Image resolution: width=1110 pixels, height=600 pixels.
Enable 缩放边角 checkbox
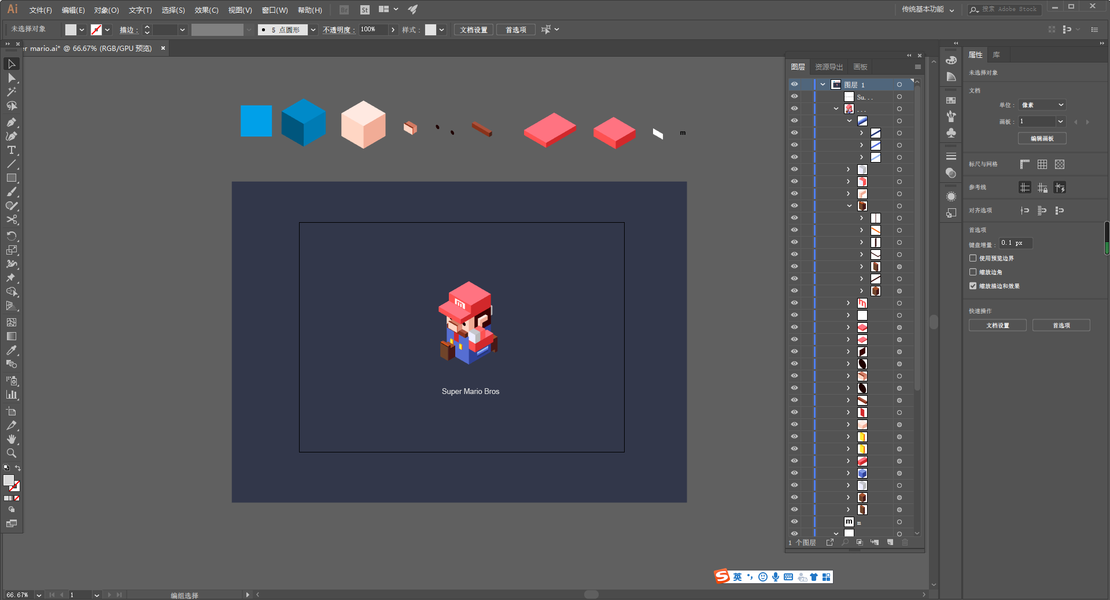973,272
